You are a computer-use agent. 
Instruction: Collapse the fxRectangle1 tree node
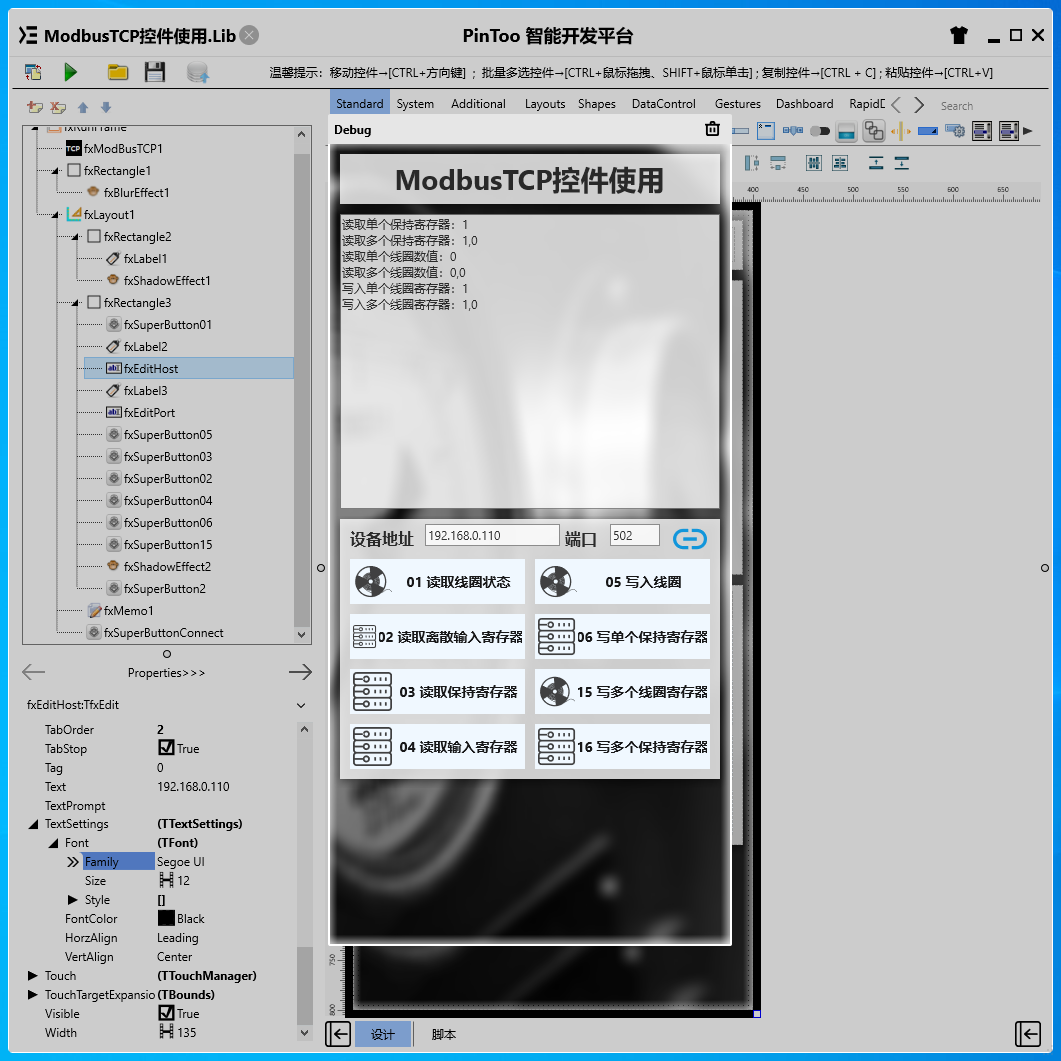point(56,171)
